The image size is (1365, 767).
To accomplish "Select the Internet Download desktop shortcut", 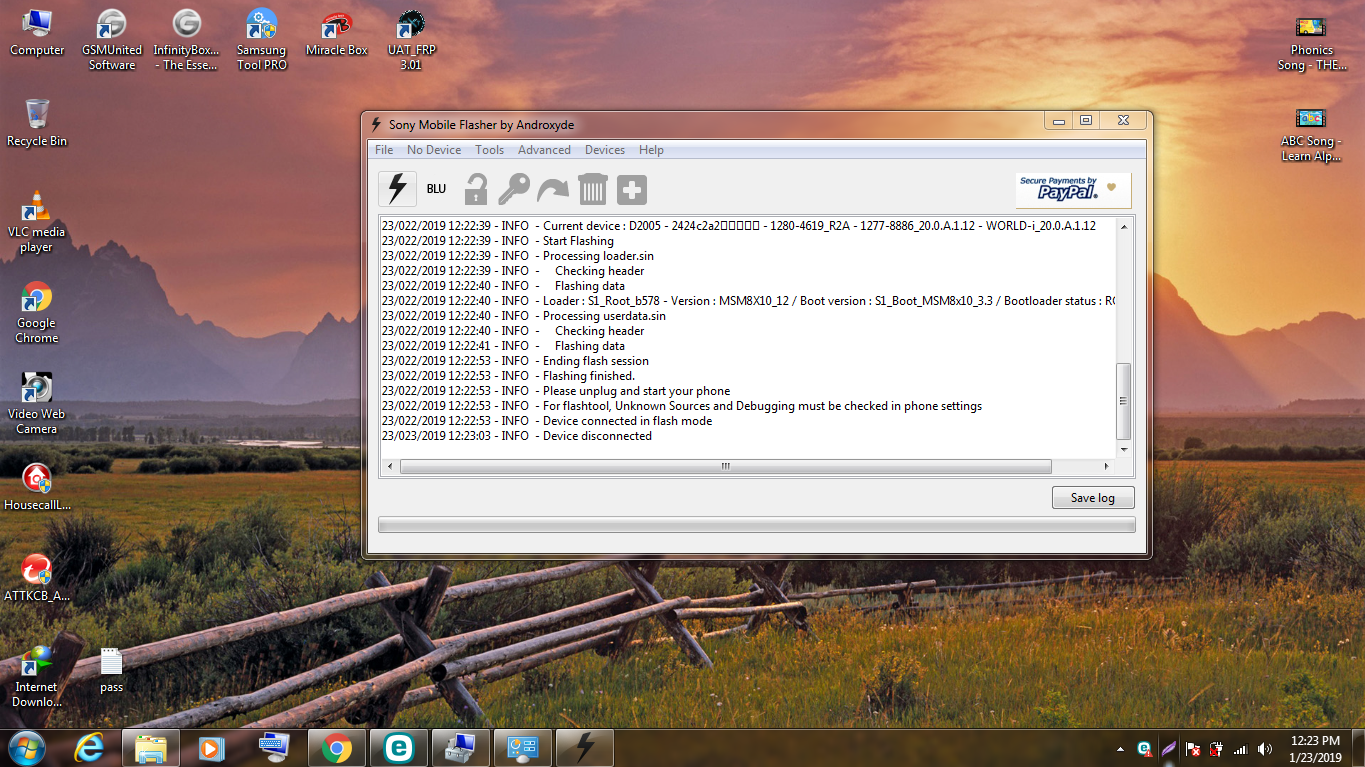I will (37, 677).
